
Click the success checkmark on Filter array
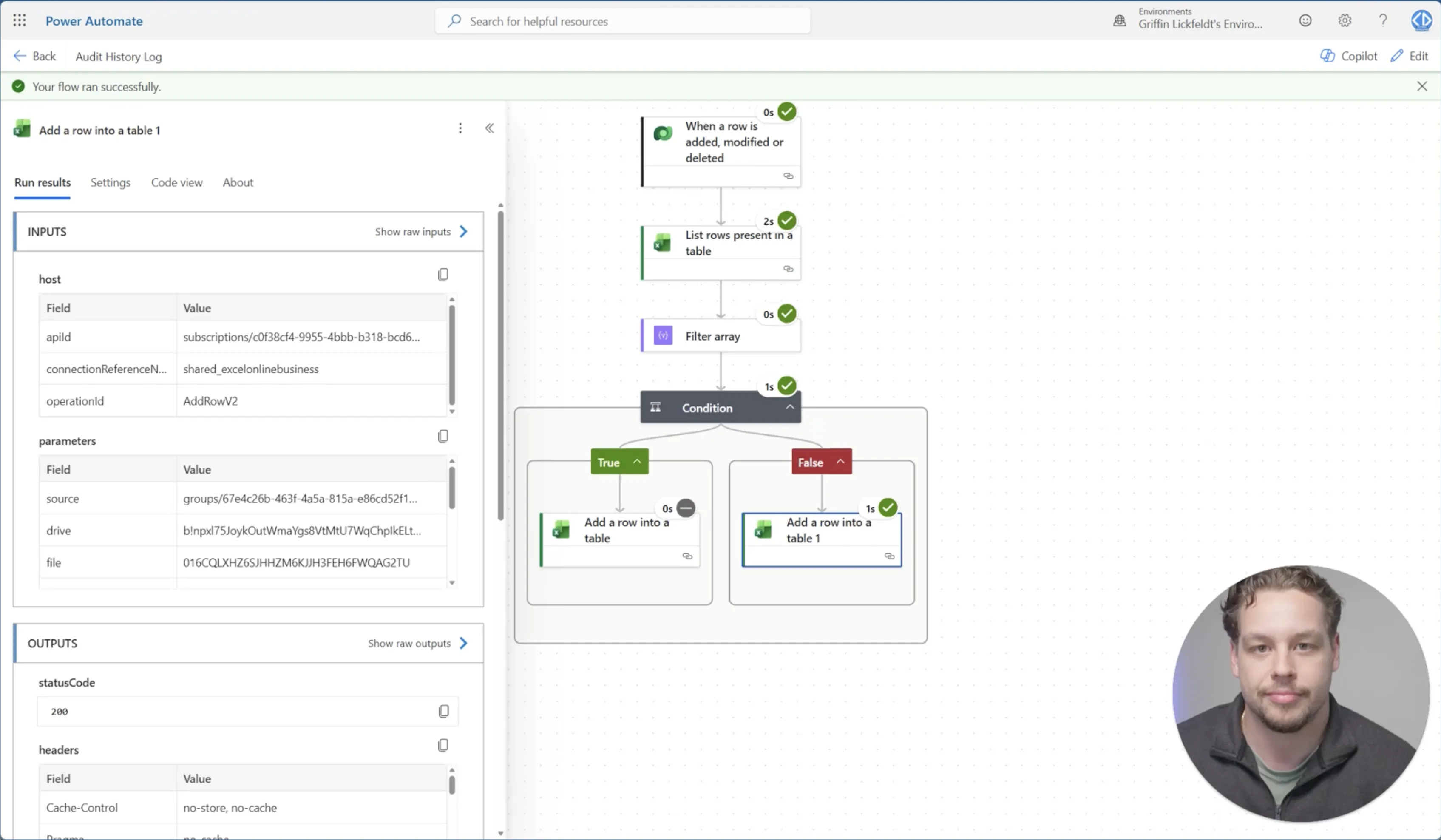point(787,313)
